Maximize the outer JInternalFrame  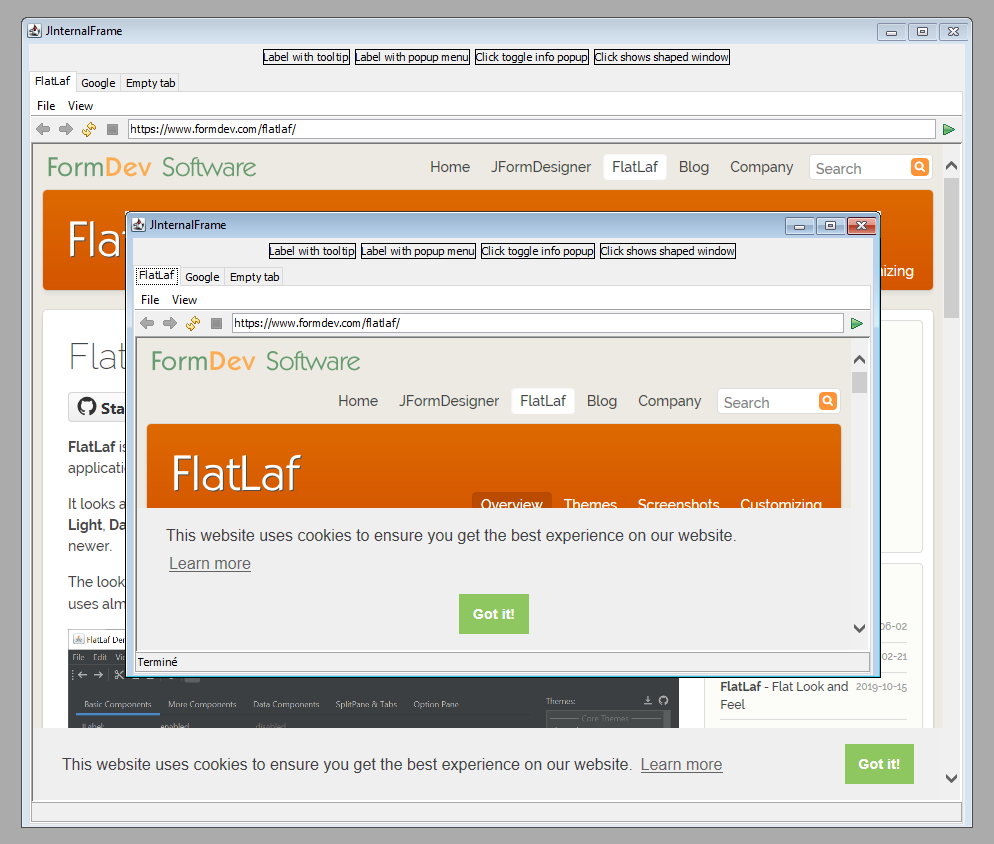pyautogui.click(x=922, y=32)
